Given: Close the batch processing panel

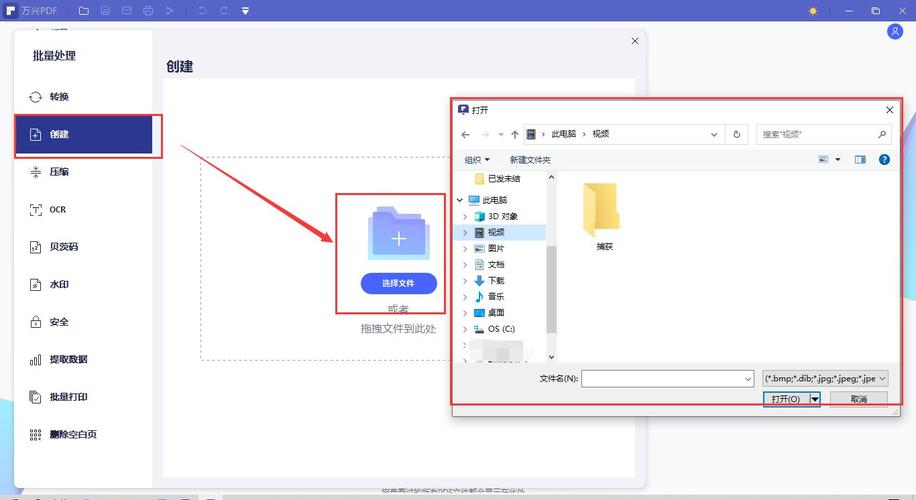Looking at the screenshot, I should click(635, 41).
